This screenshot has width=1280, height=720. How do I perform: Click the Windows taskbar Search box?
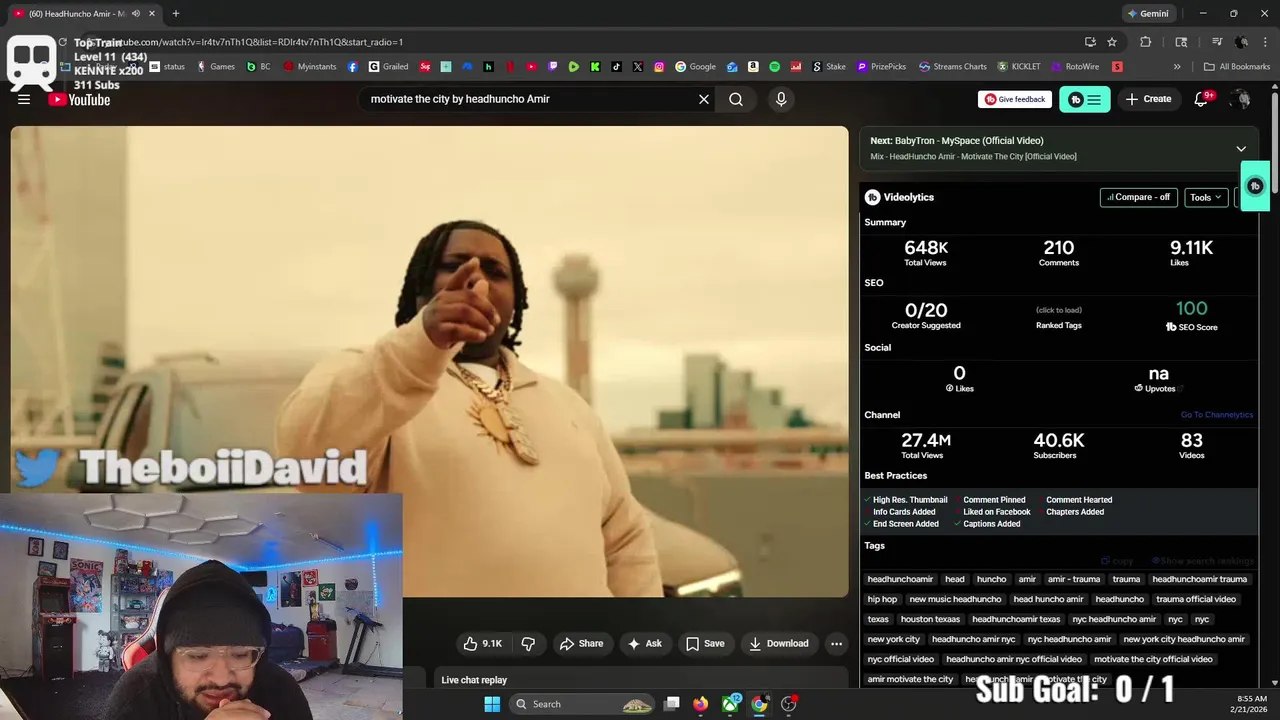click(x=583, y=704)
